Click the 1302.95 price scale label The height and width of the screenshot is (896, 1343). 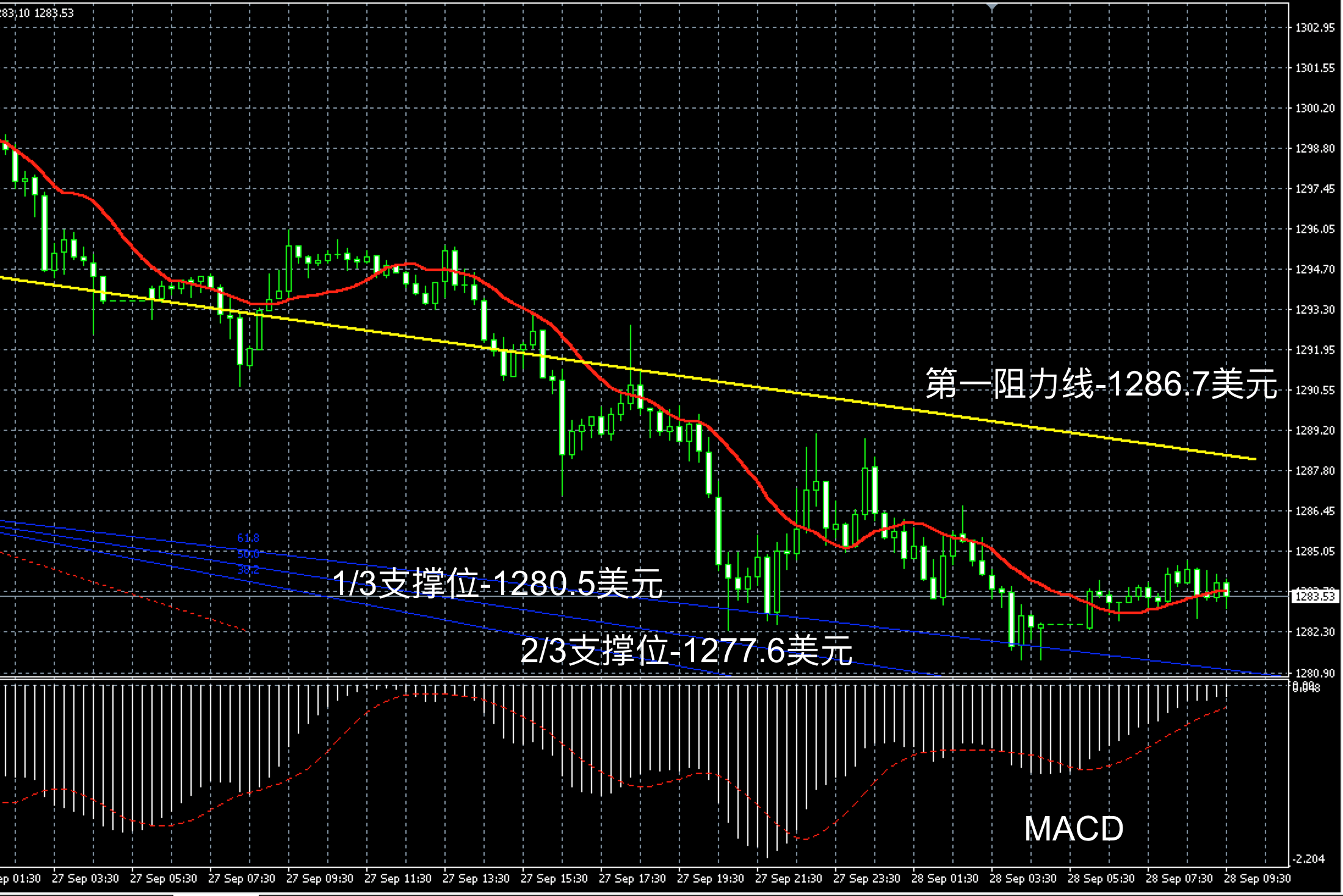[1315, 27]
